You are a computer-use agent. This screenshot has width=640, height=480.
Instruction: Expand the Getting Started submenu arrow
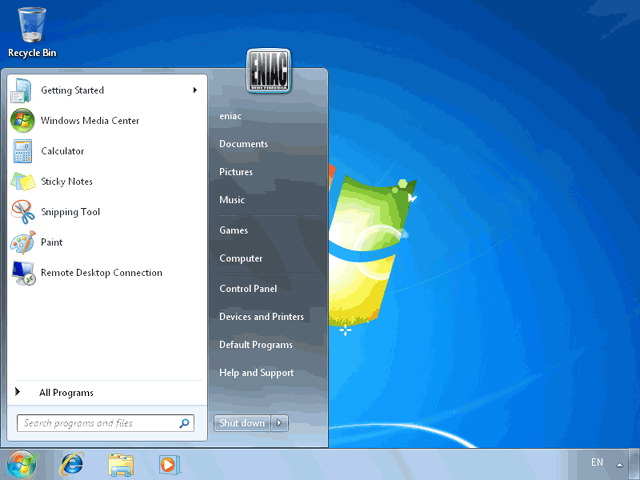pyautogui.click(x=194, y=90)
